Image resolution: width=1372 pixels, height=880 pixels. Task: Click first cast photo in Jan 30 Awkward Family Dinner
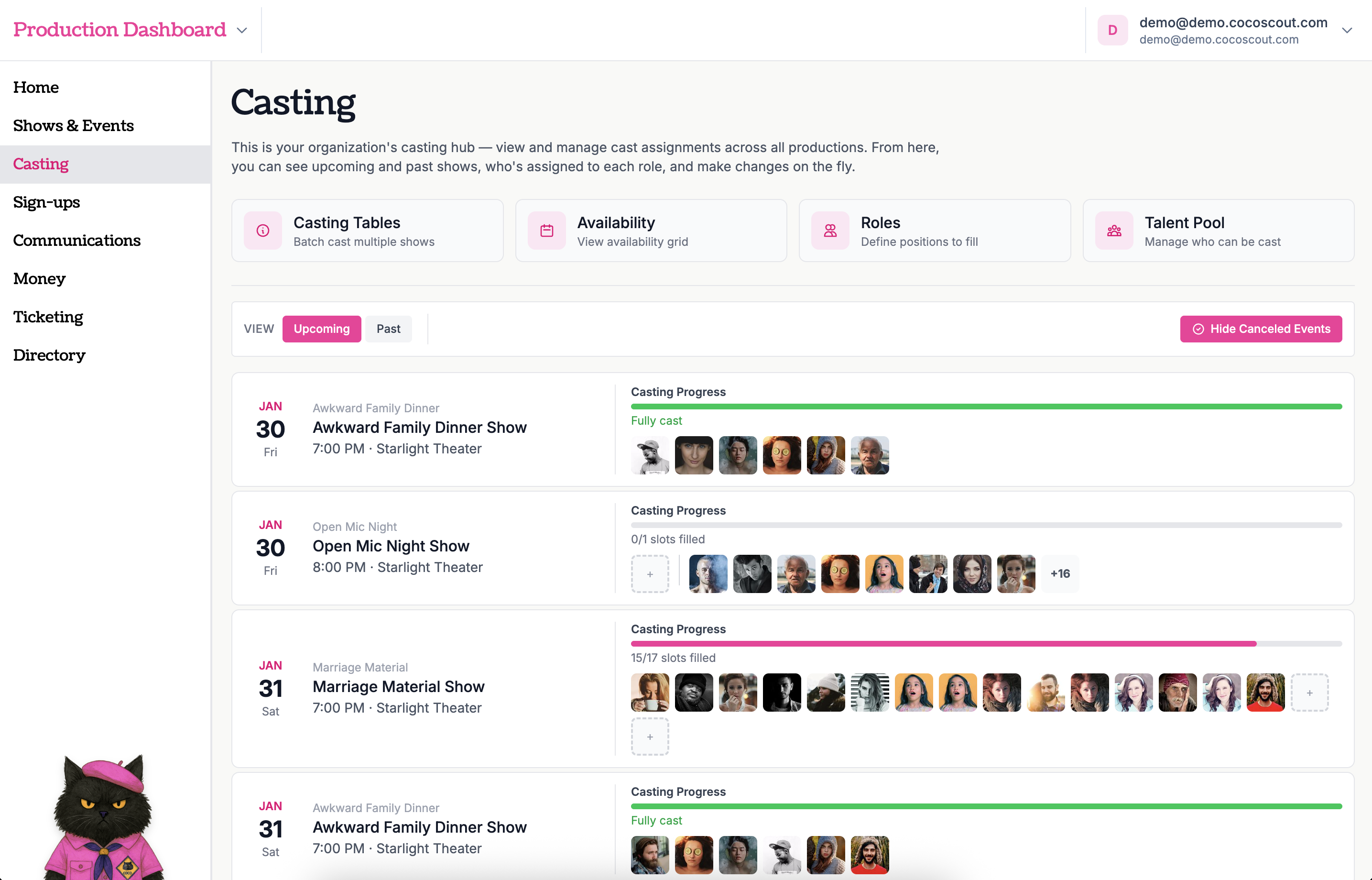coord(650,455)
